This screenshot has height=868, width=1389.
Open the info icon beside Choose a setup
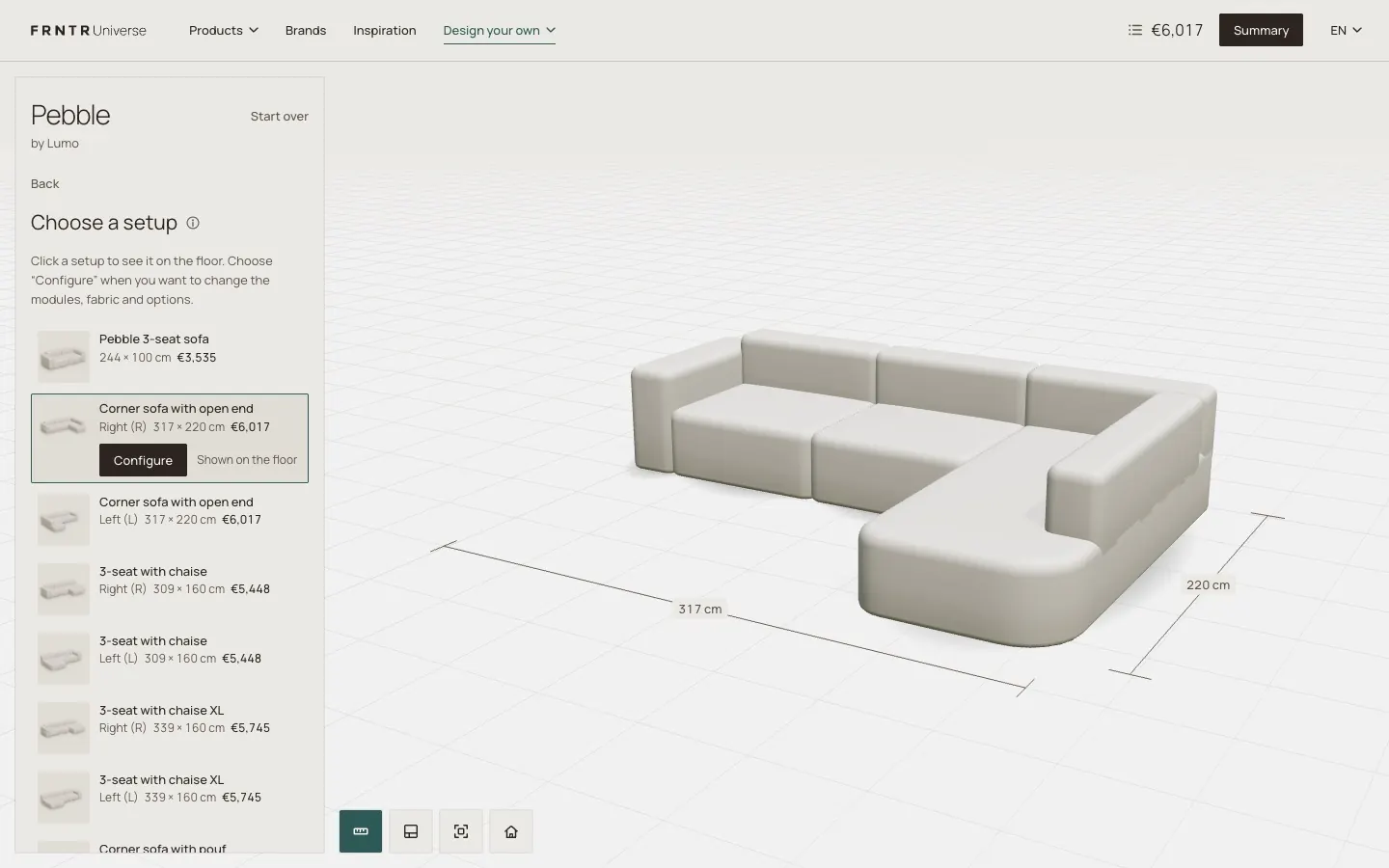pyautogui.click(x=193, y=223)
